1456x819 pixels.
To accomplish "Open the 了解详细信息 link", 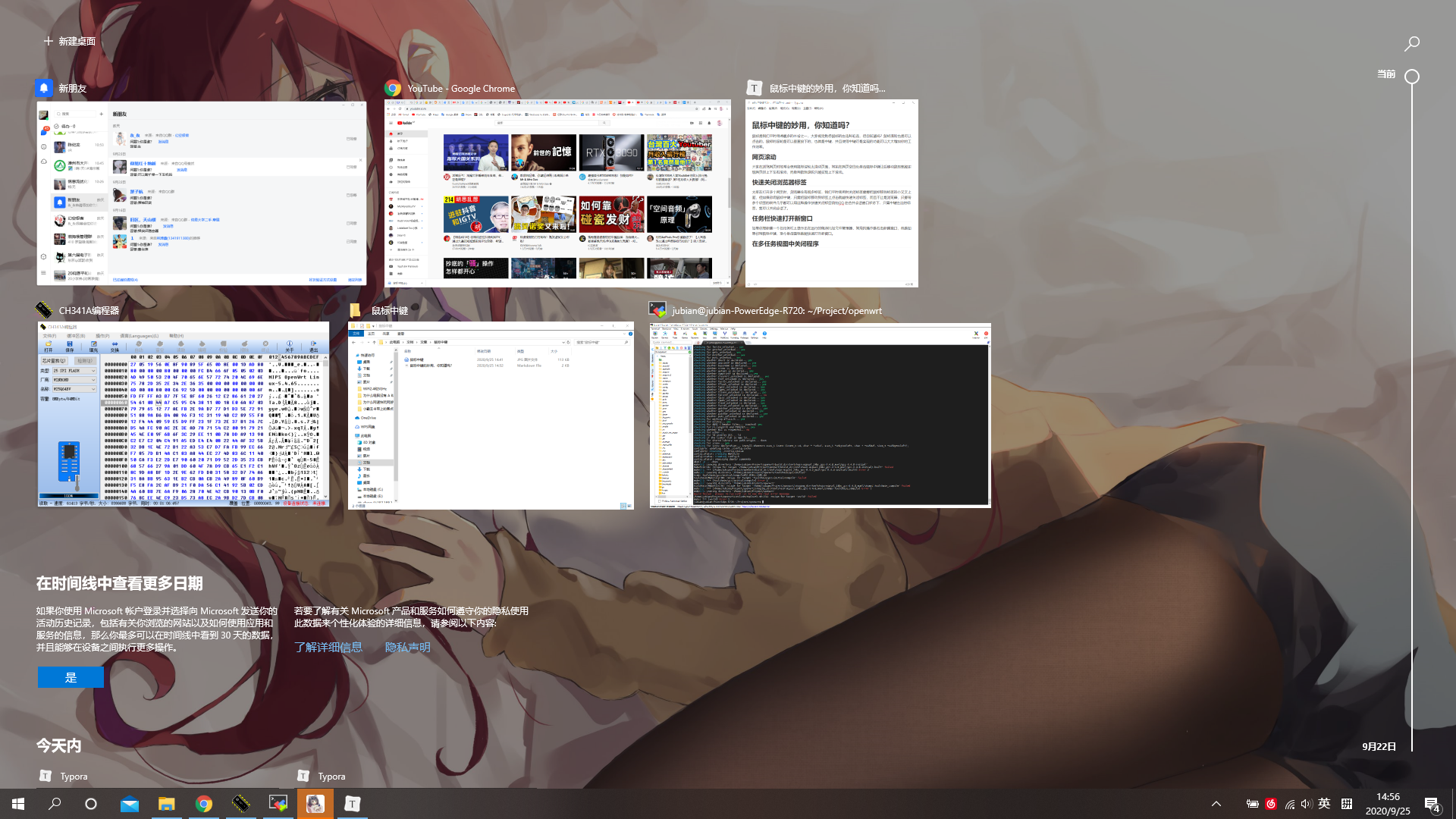I will (x=328, y=647).
